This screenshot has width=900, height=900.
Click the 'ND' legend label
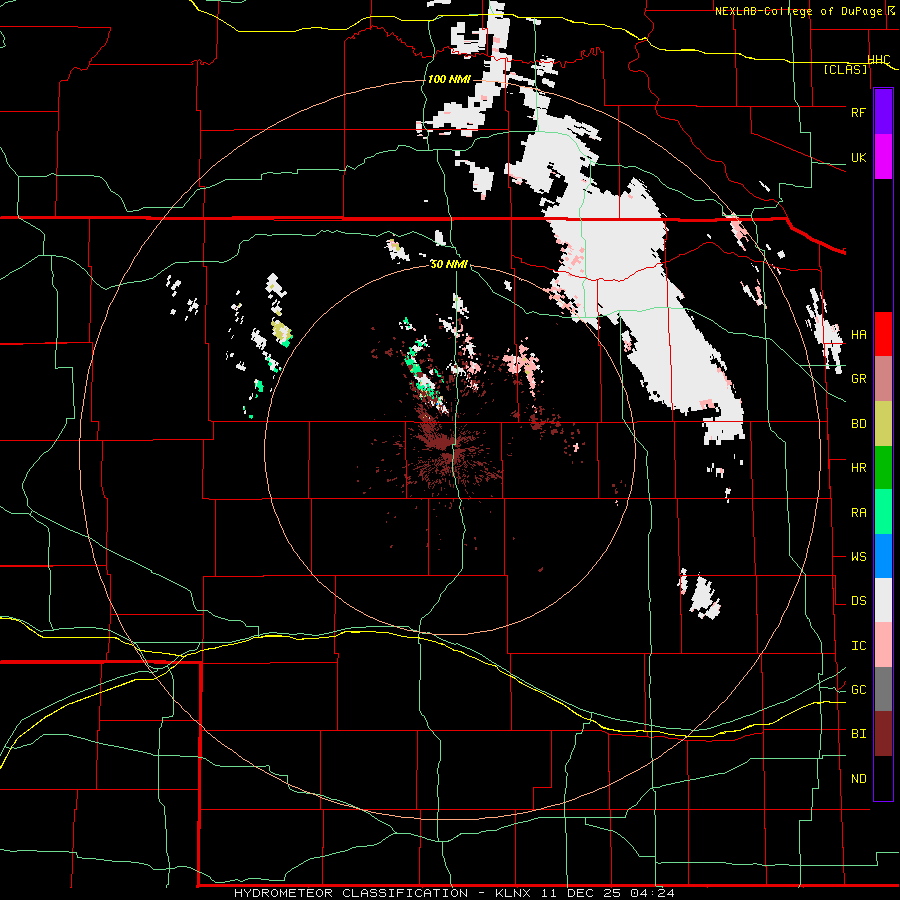click(858, 779)
